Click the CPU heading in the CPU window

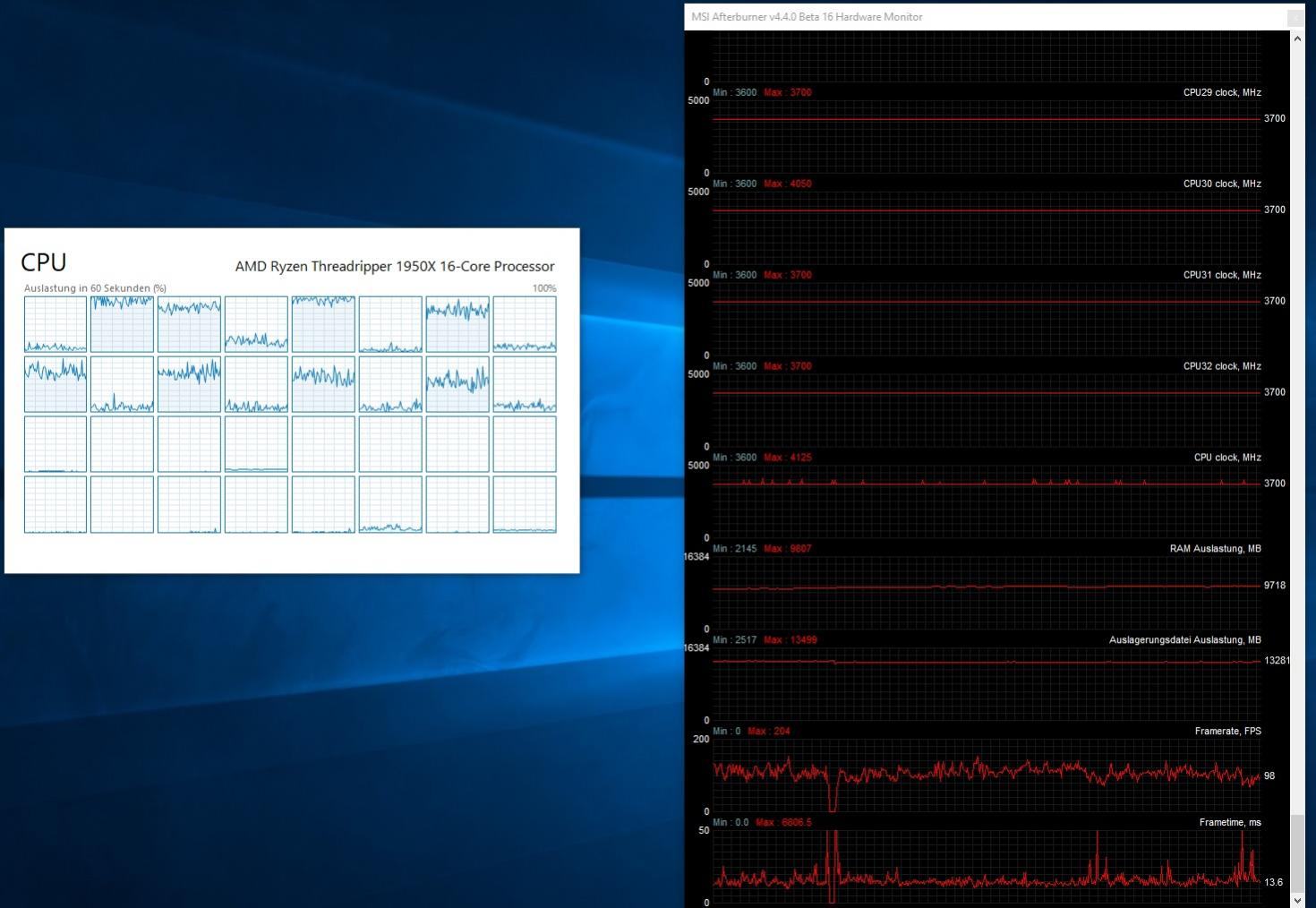(44, 262)
